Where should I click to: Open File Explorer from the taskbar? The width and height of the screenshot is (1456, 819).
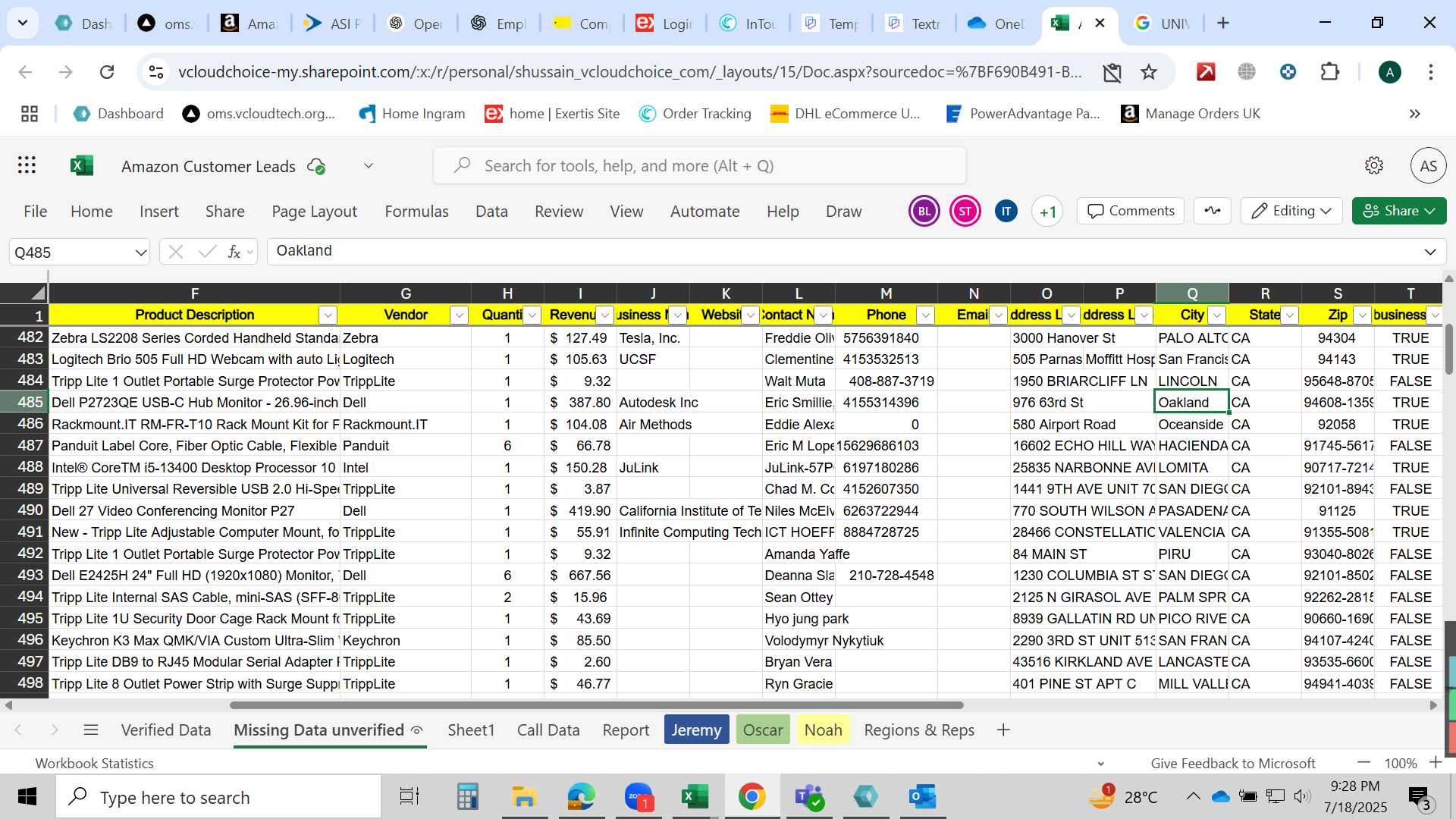pos(524,797)
